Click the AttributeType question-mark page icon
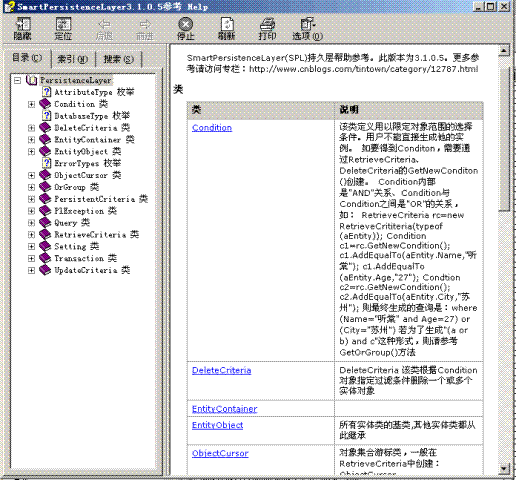Image resolution: width=516 pixels, height=480 pixels. [47, 92]
